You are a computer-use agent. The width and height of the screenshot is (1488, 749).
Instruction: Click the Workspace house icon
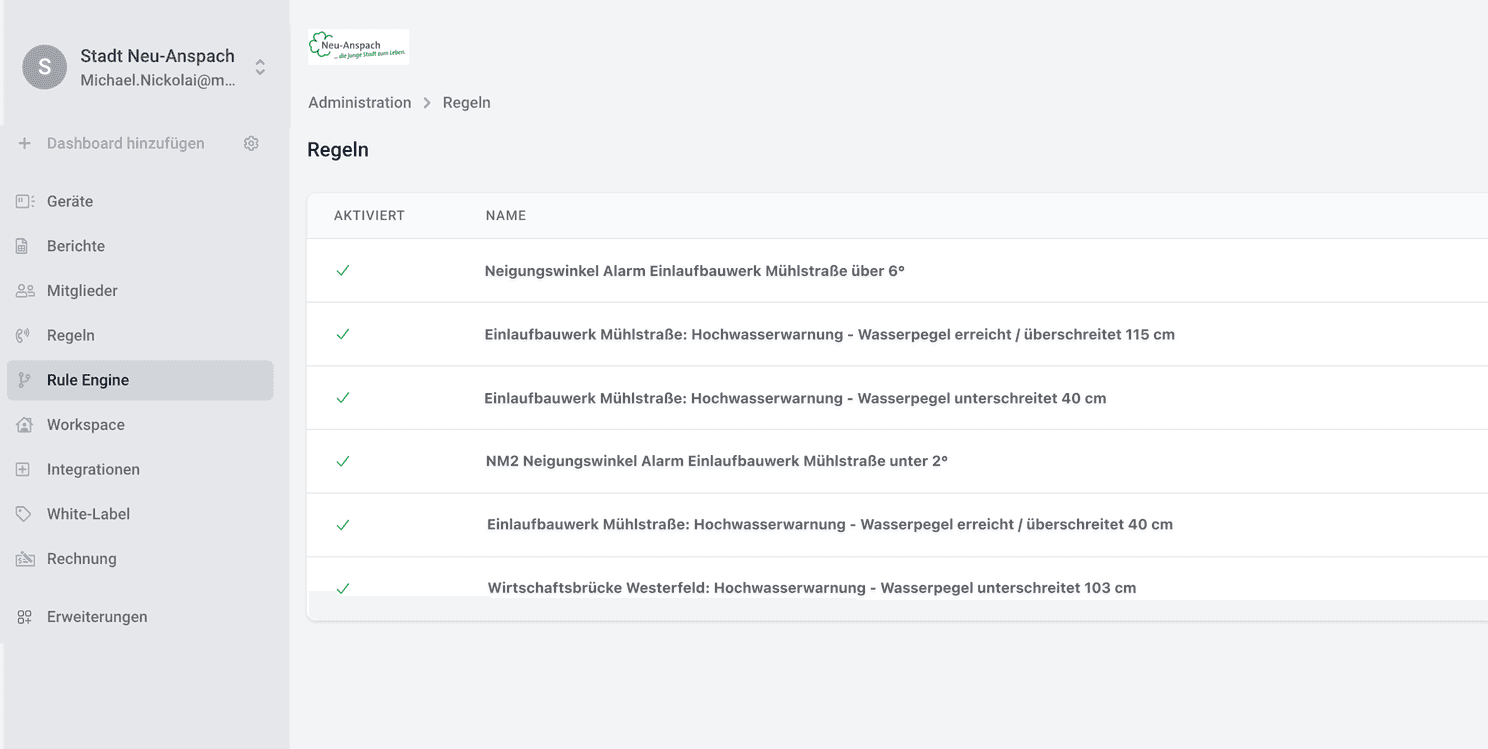pos(25,425)
